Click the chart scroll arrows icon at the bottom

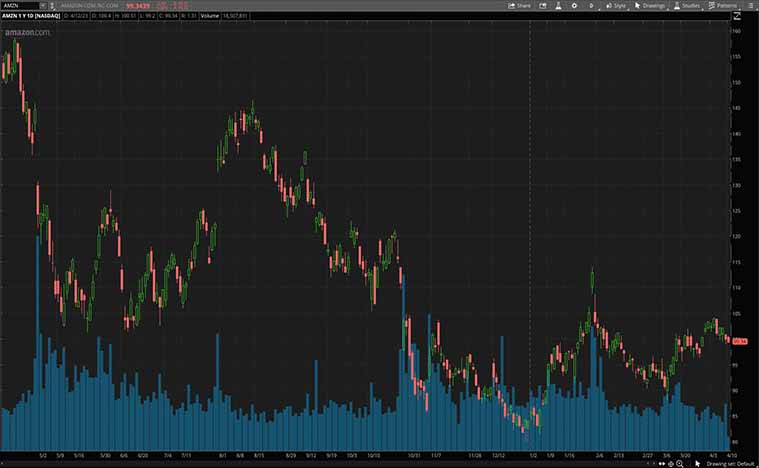coord(662,464)
